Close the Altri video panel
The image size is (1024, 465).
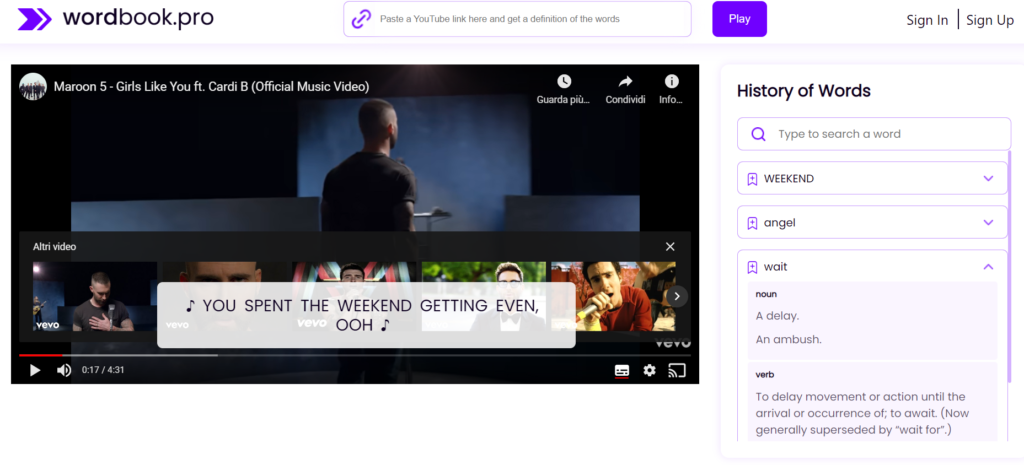670,247
